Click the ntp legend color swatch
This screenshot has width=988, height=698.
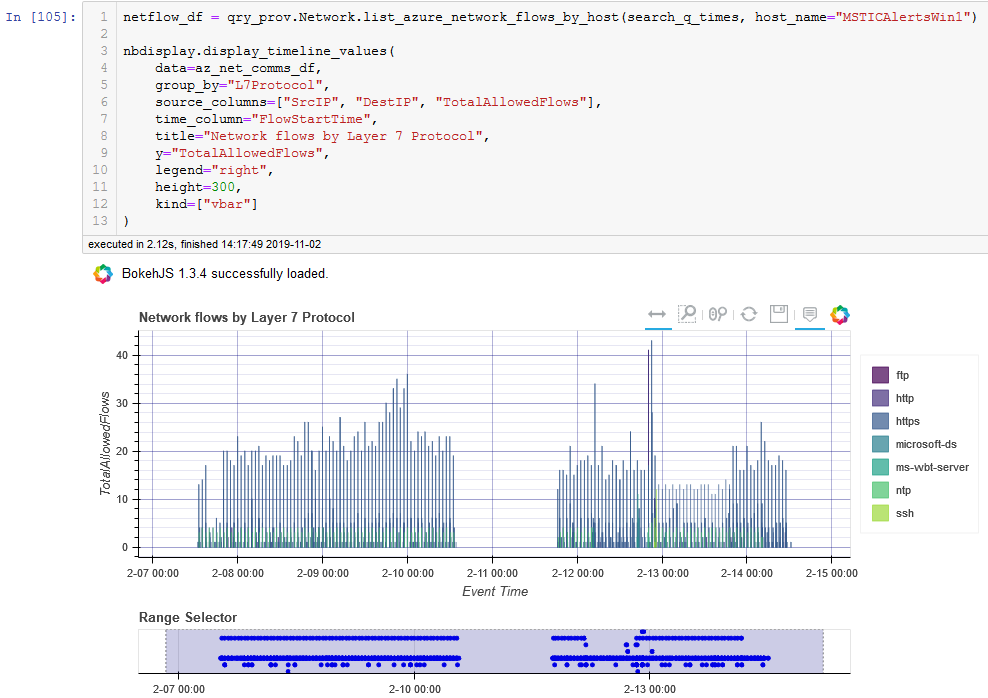point(880,490)
